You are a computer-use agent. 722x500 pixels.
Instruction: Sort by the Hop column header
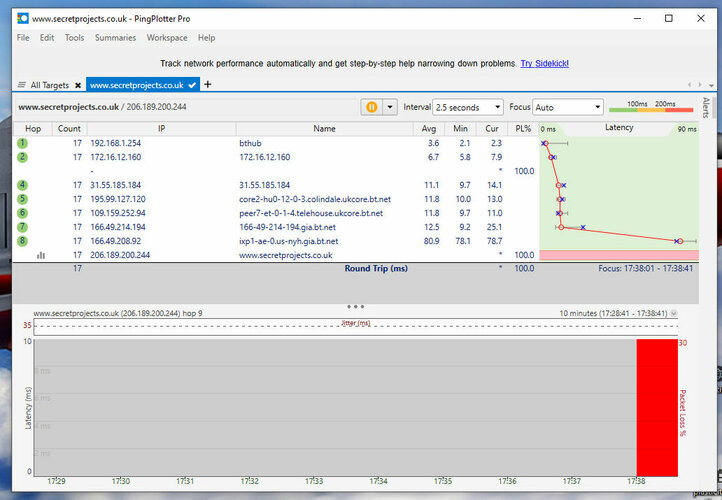(x=33, y=129)
